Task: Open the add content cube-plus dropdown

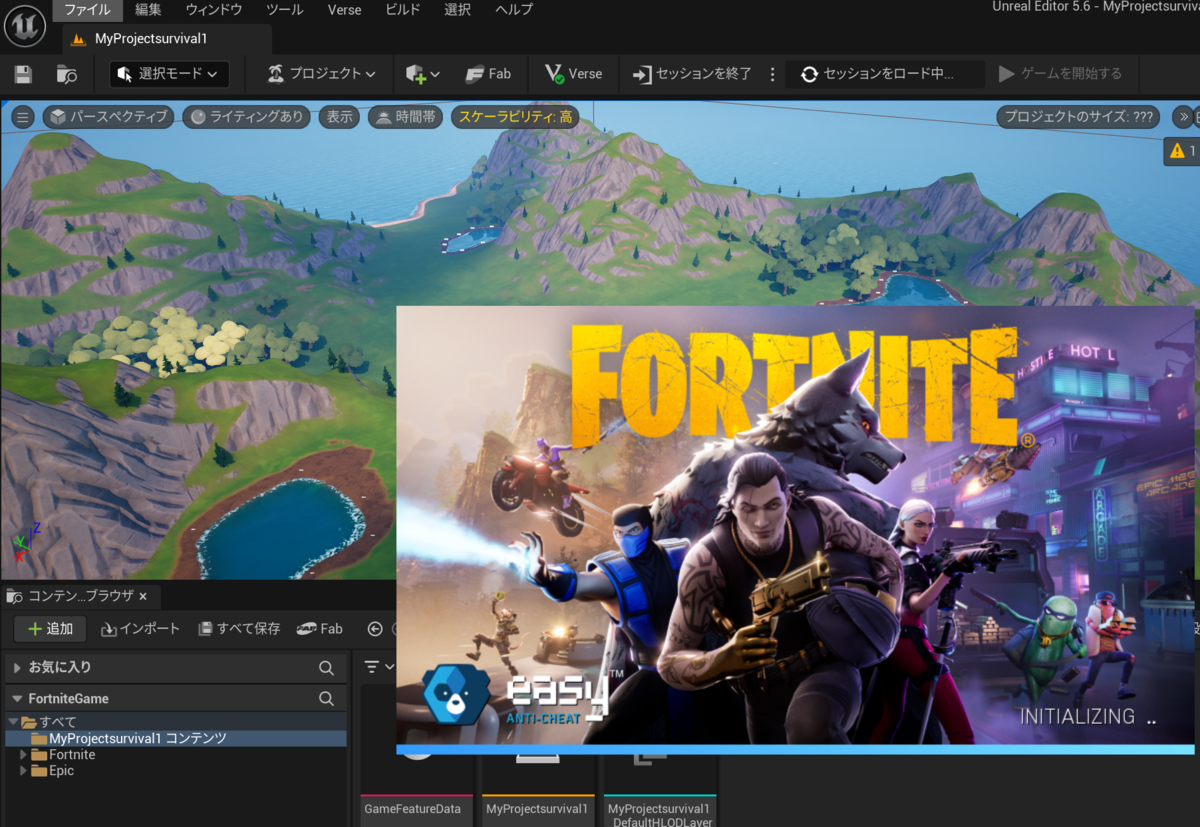Action: pos(422,74)
